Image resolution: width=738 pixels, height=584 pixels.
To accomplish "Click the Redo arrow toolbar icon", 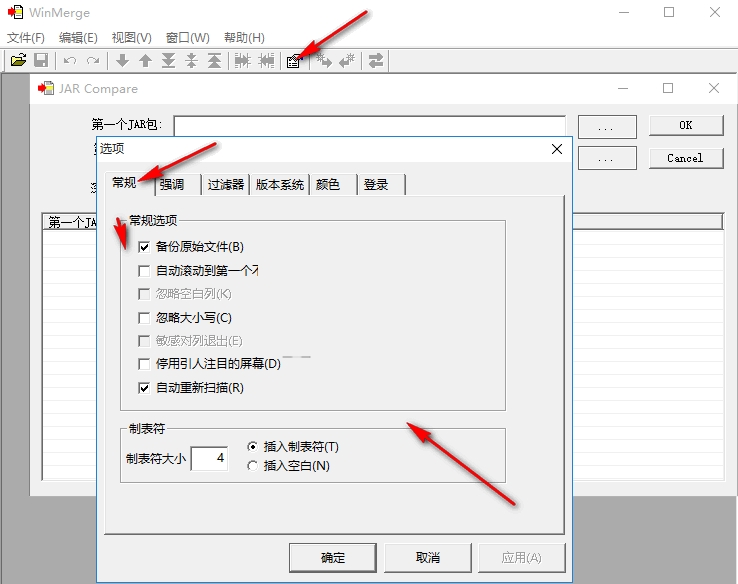I will 93,61.
